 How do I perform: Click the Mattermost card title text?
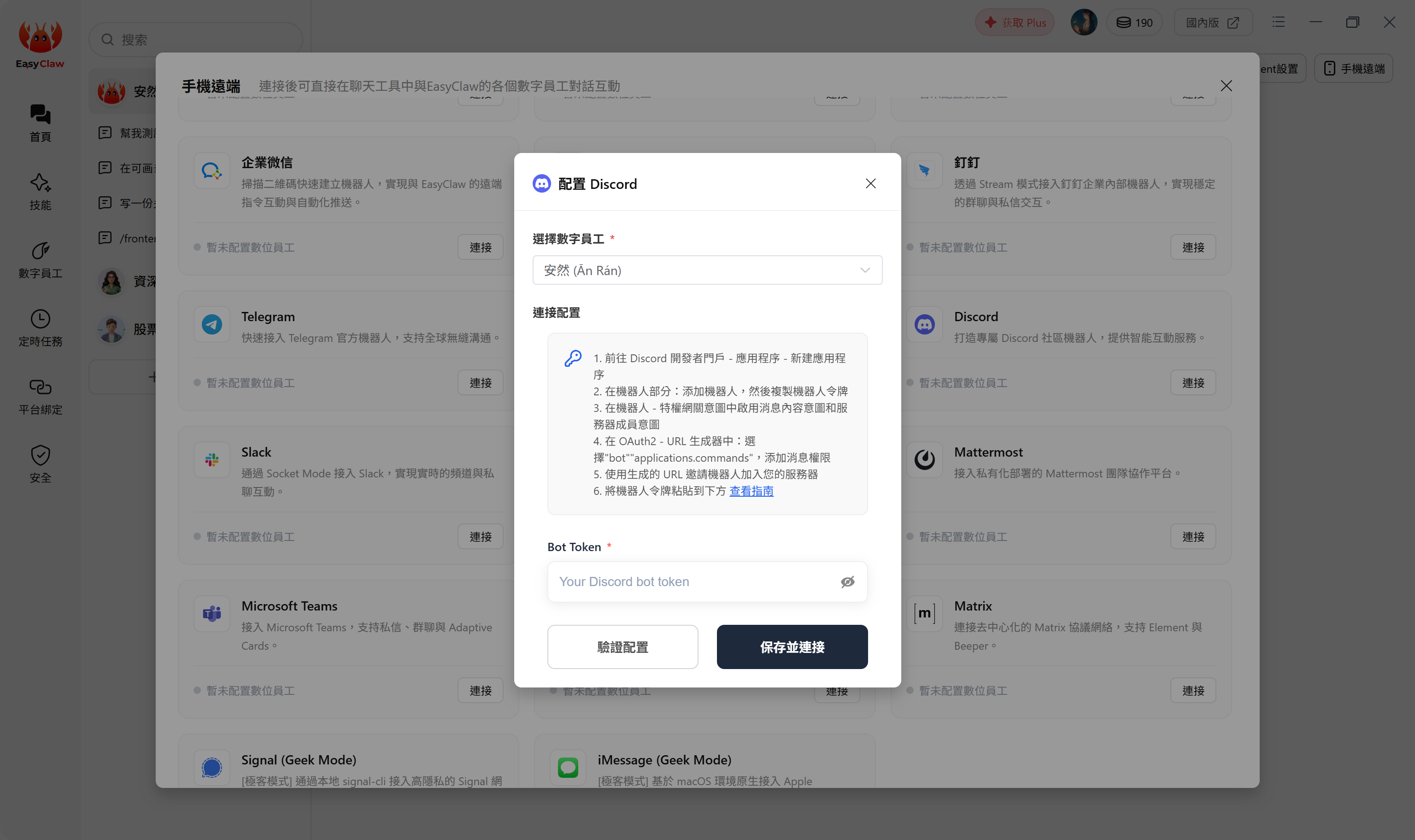(x=988, y=452)
